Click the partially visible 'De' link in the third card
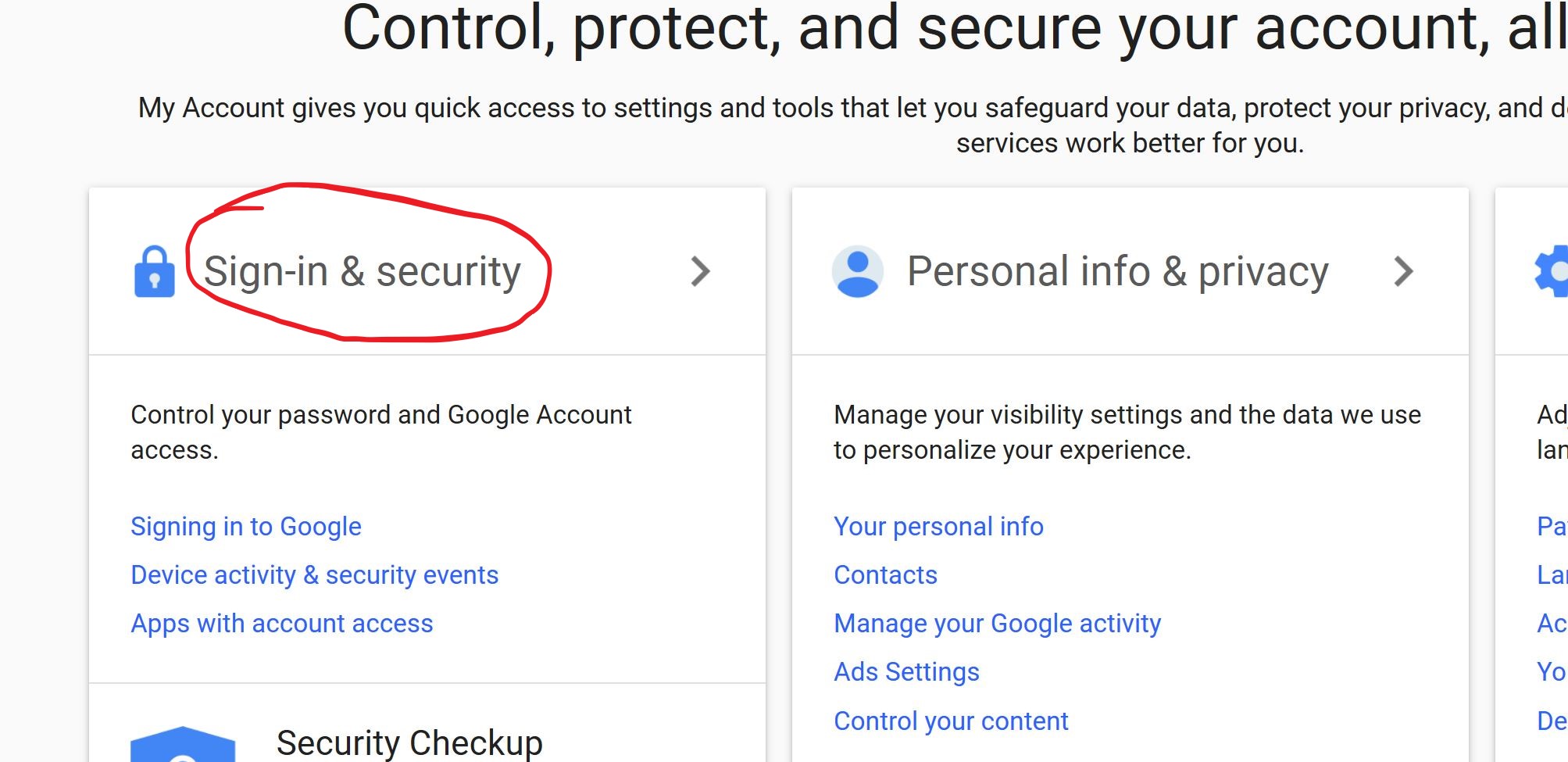 click(1552, 721)
